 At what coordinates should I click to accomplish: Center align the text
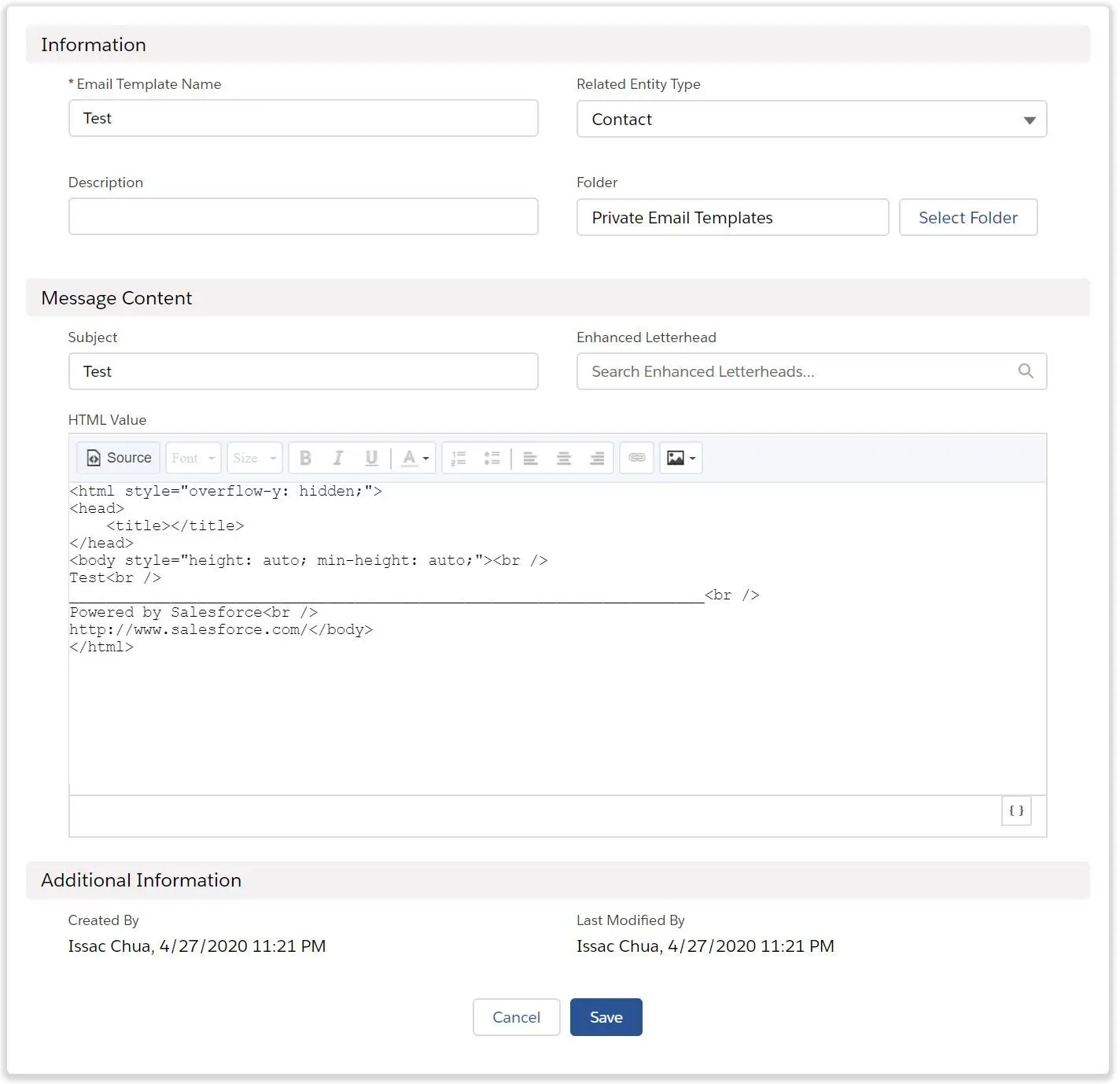[x=564, y=458]
